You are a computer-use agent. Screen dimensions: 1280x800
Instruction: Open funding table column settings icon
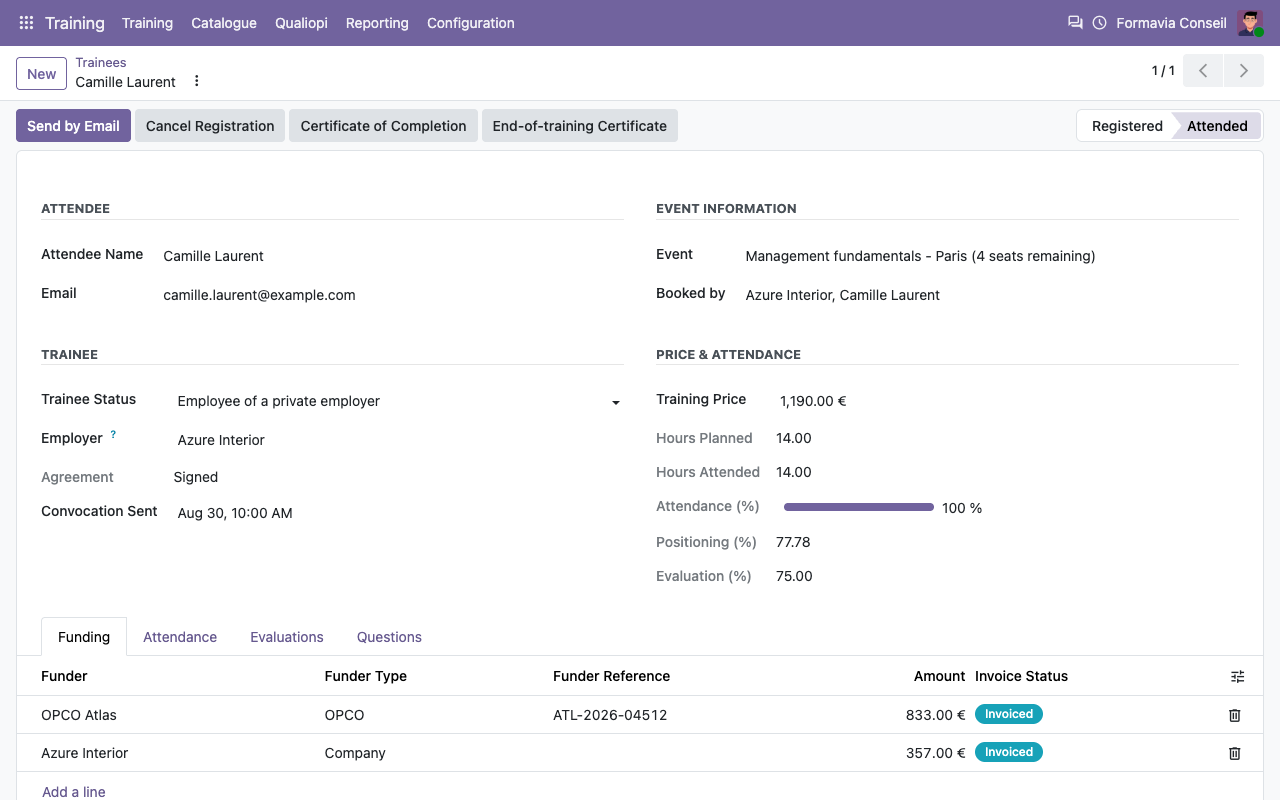pyautogui.click(x=1237, y=677)
